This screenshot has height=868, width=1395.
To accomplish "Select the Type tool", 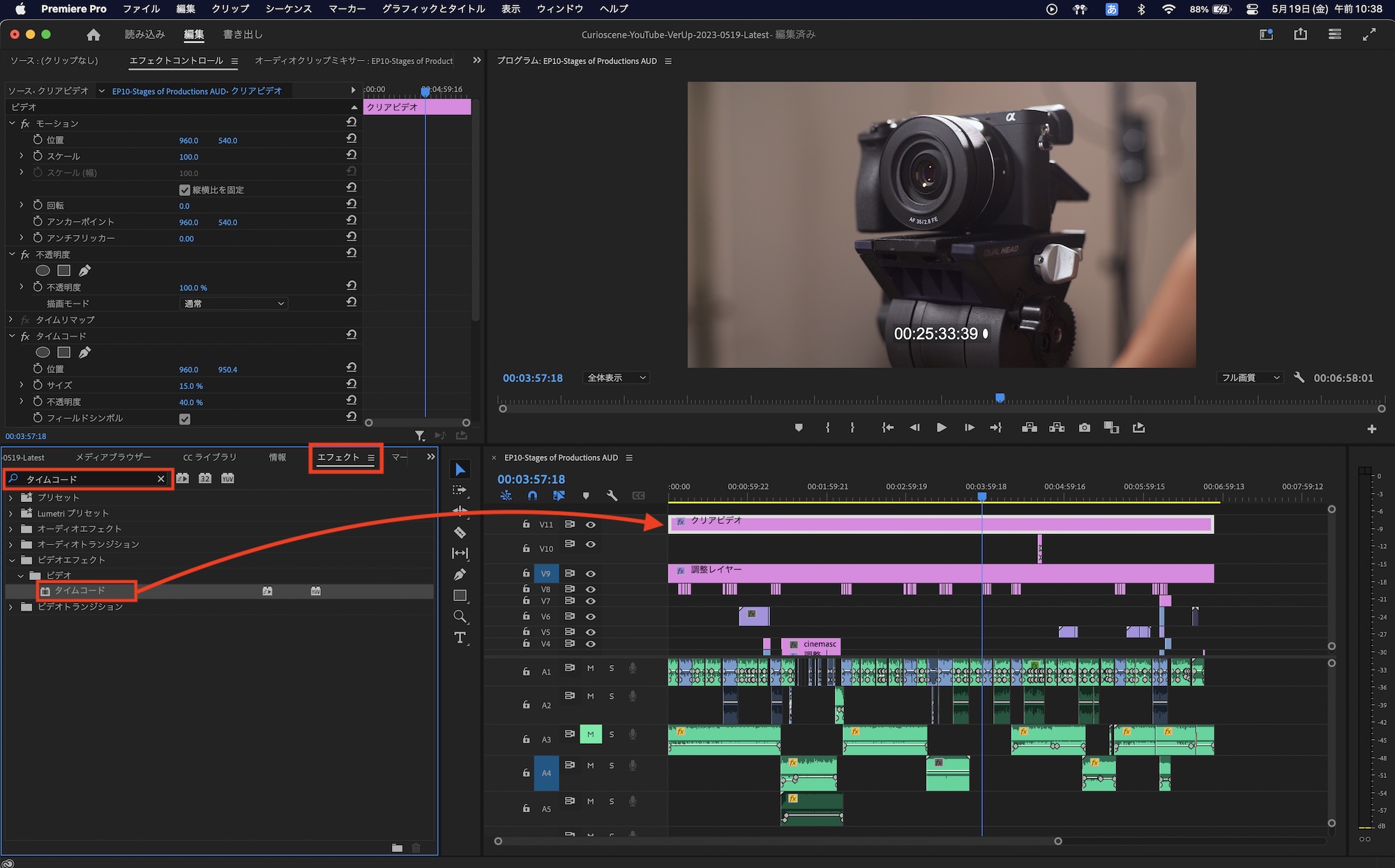I will (460, 637).
